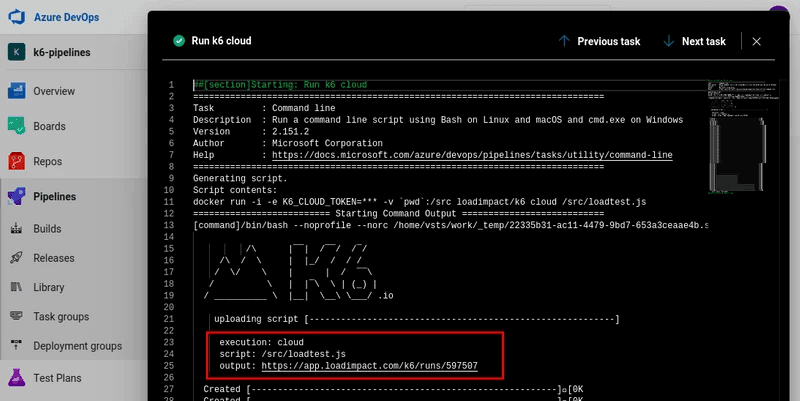This screenshot has width=800, height=401.
Task: Click the Builds icon in sidebar
Action: point(16,229)
